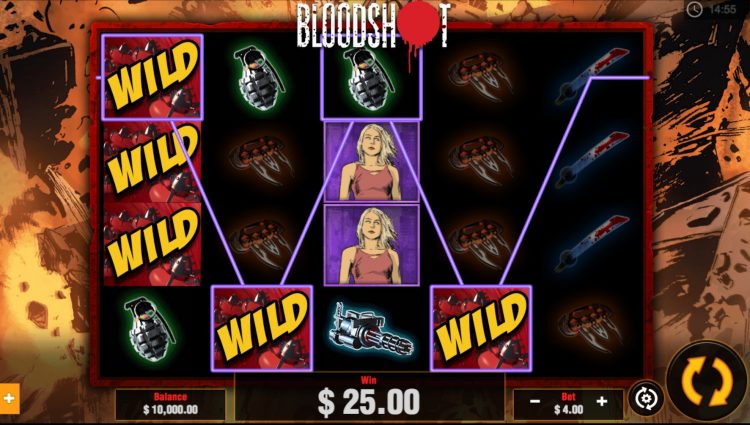
Task: Click the lower blonde woman symbol
Action: coord(372,245)
